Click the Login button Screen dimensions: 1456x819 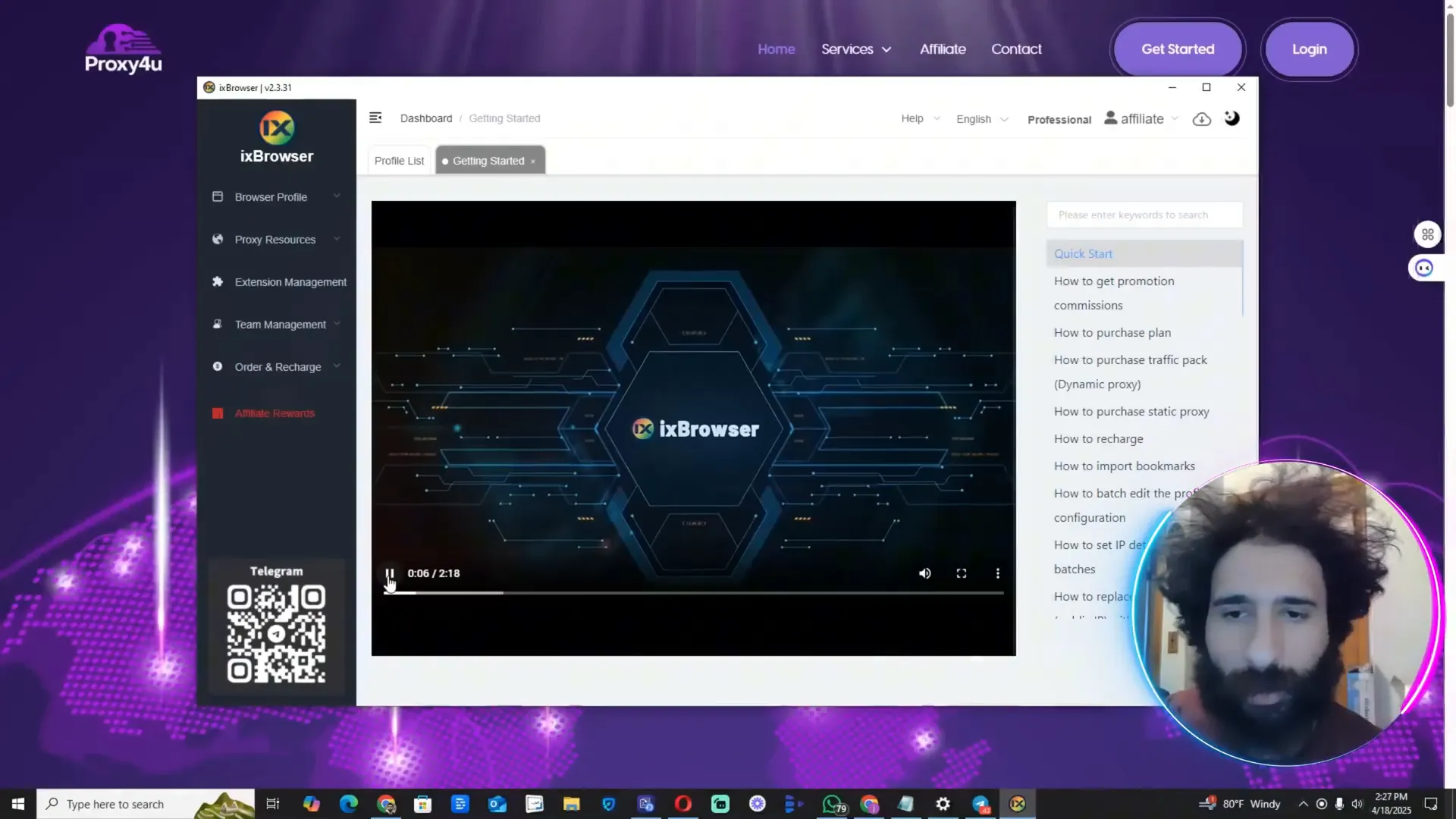[x=1310, y=49]
